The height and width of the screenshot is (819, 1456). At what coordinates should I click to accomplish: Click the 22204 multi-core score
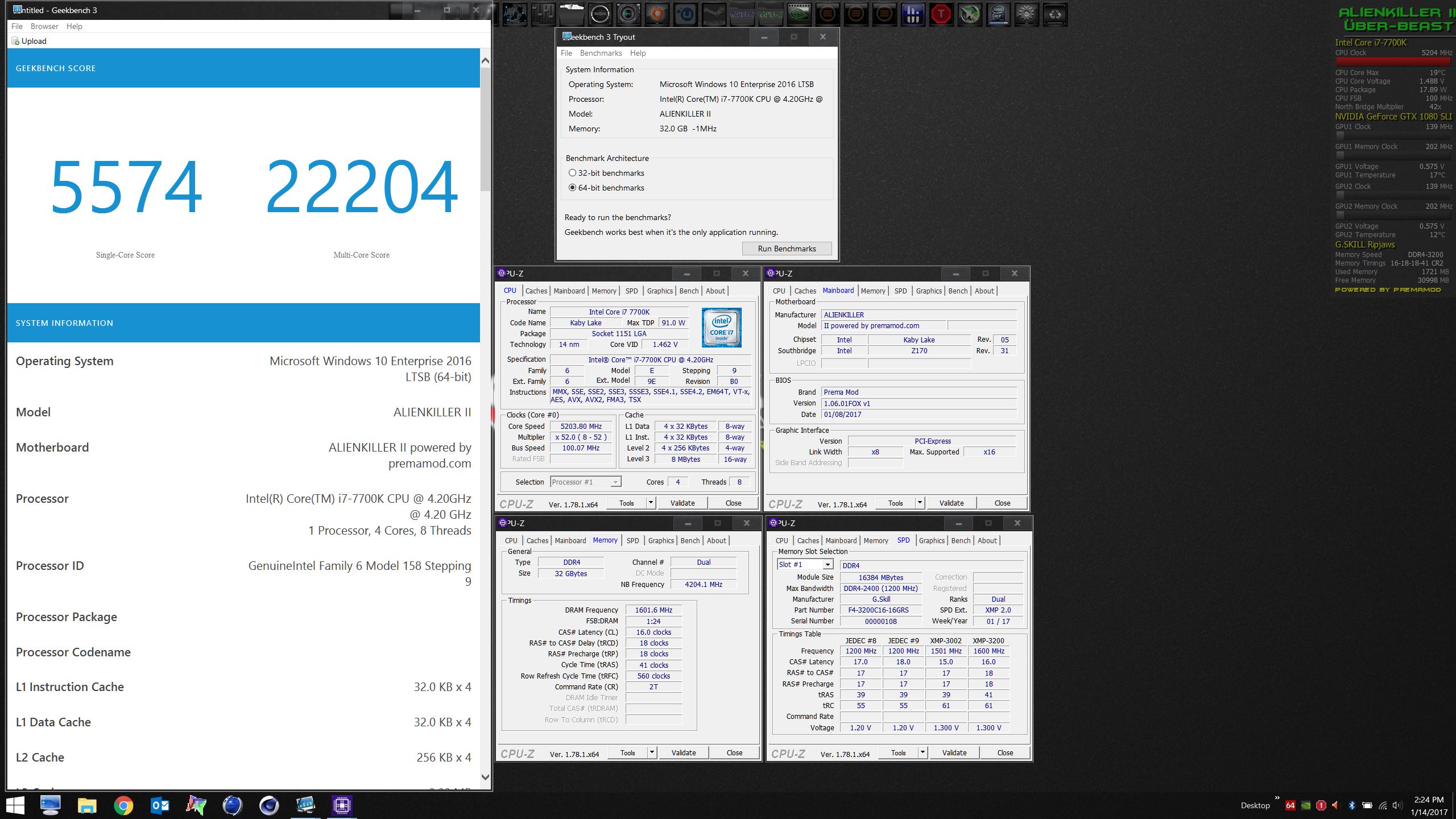362,187
